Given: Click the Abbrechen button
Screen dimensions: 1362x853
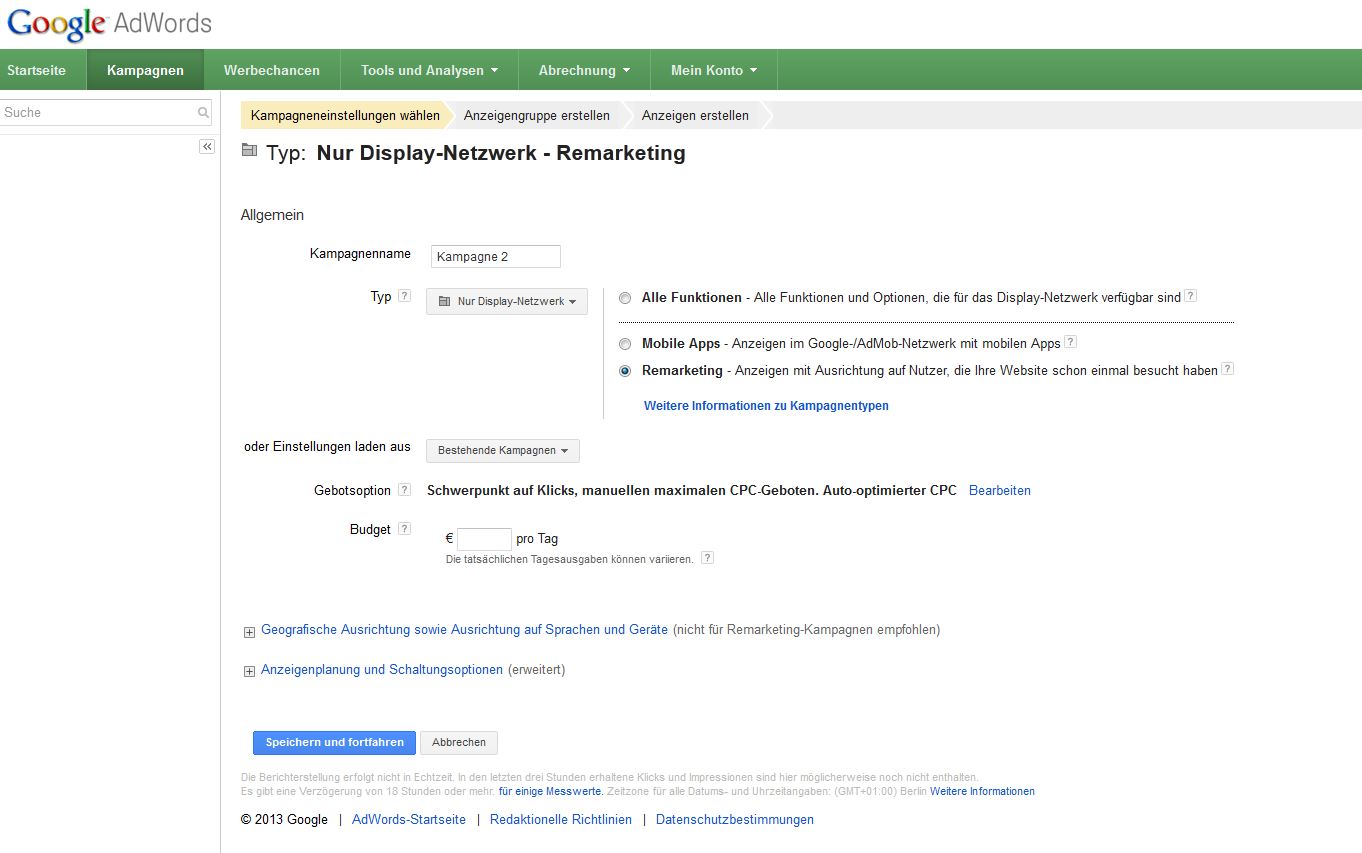Looking at the screenshot, I should click(x=459, y=743).
